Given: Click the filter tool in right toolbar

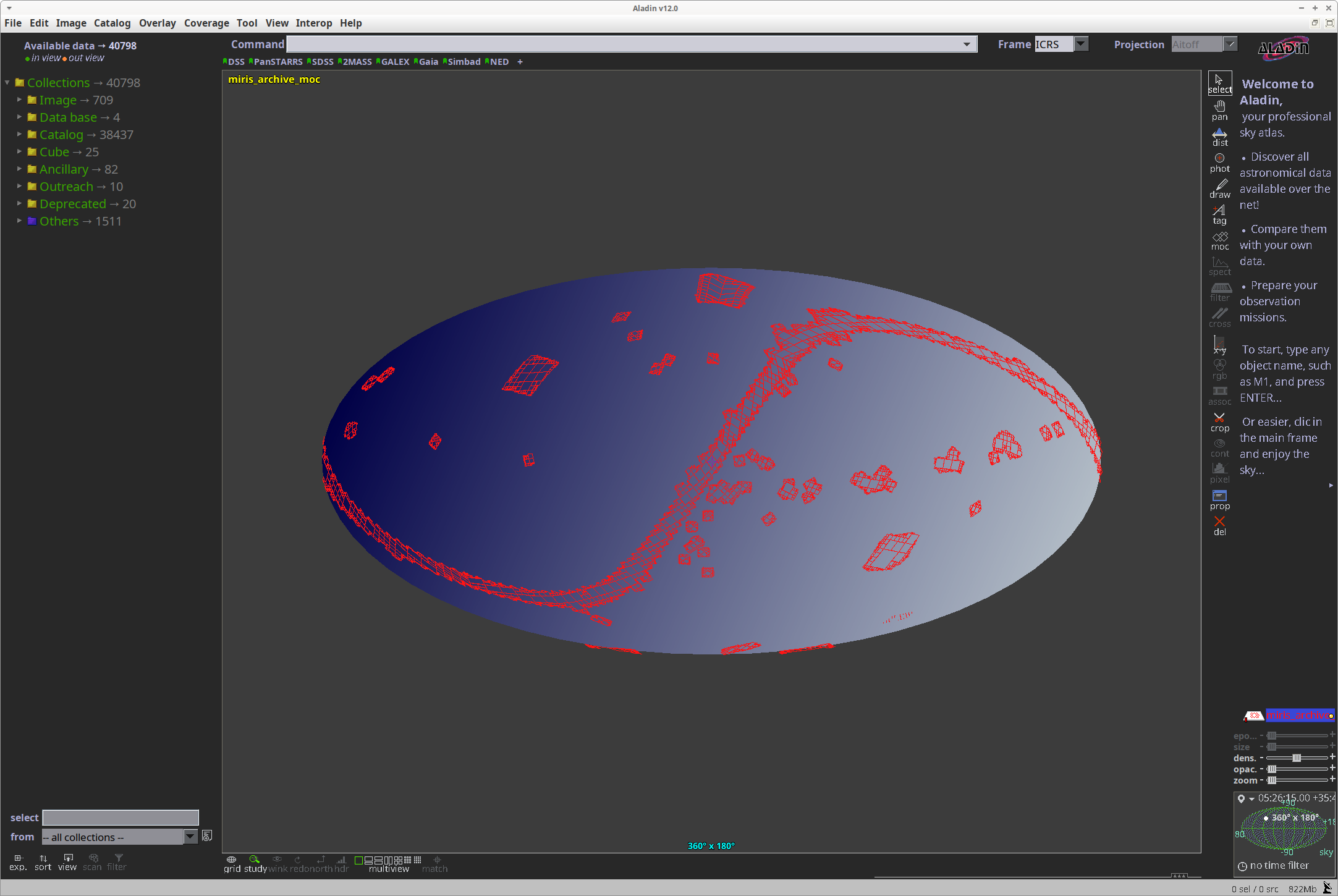Looking at the screenshot, I should click(1219, 292).
